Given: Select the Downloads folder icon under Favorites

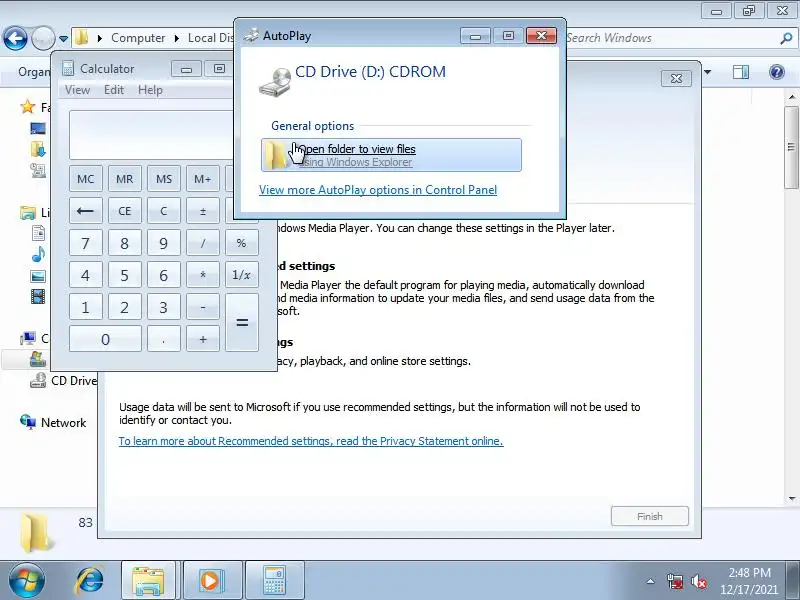Looking at the screenshot, I should (38, 149).
